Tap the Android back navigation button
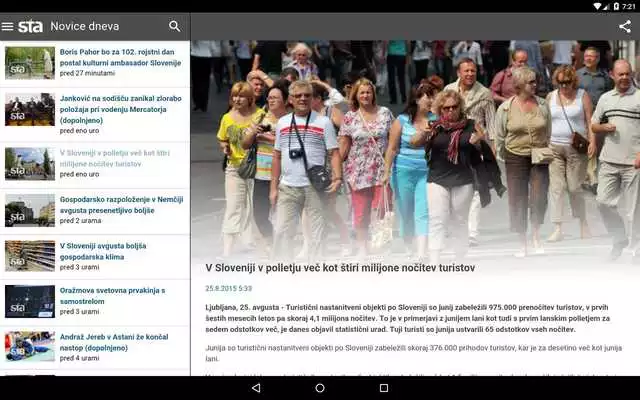Screen dimensions: 640x400 coord(256,388)
